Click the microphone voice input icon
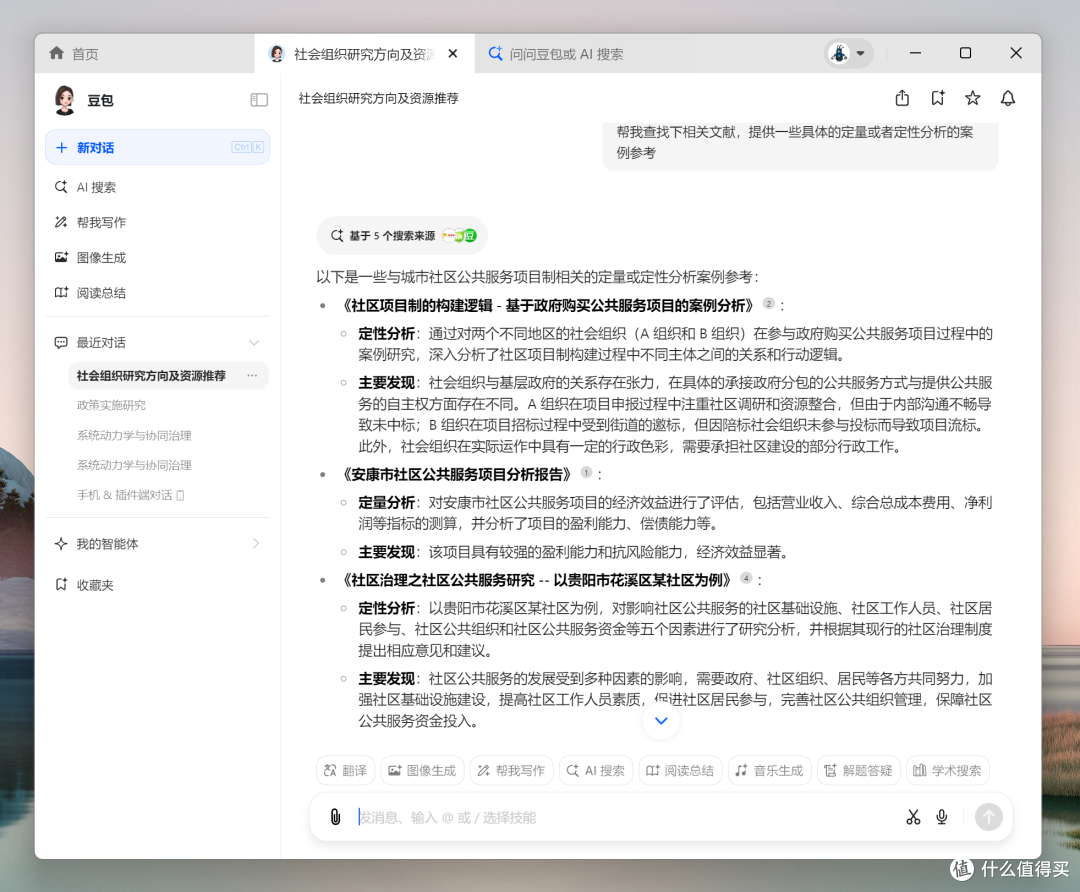This screenshot has height=892, width=1080. [942, 817]
